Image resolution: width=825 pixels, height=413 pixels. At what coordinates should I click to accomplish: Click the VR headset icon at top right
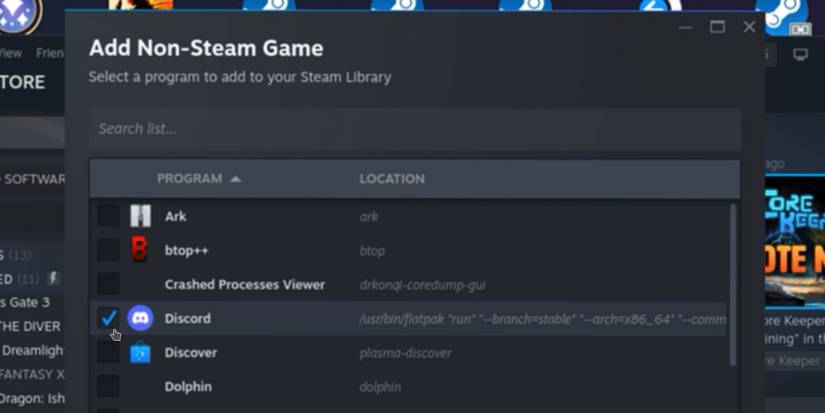coord(800,29)
